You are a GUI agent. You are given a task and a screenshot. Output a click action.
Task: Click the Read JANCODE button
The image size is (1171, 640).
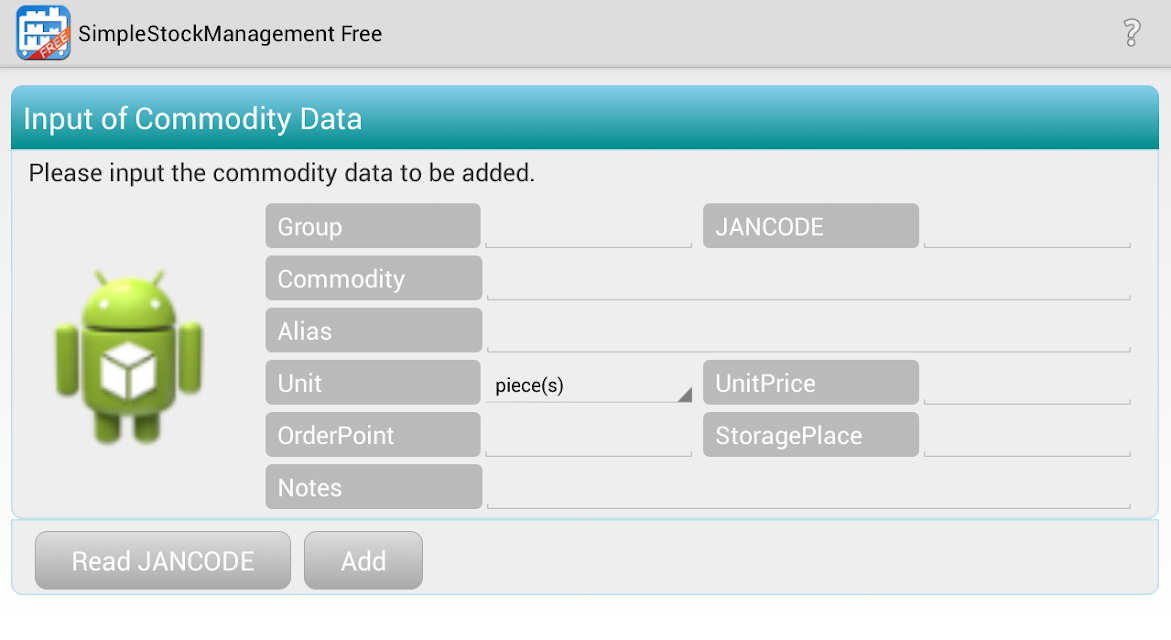point(163,561)
